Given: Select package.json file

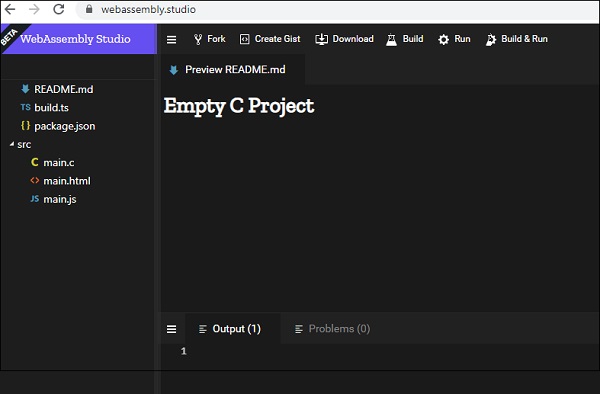Looking at the screenshot, I should [58, 126].
